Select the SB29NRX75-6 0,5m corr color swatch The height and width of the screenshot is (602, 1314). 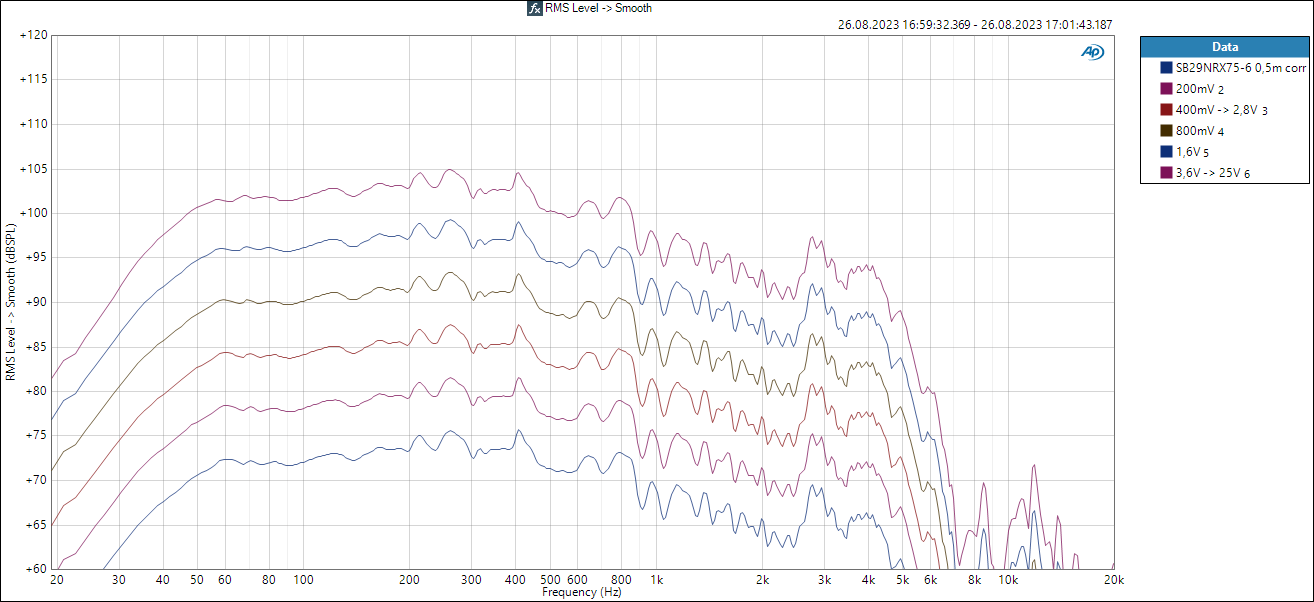click(1166, 68)
